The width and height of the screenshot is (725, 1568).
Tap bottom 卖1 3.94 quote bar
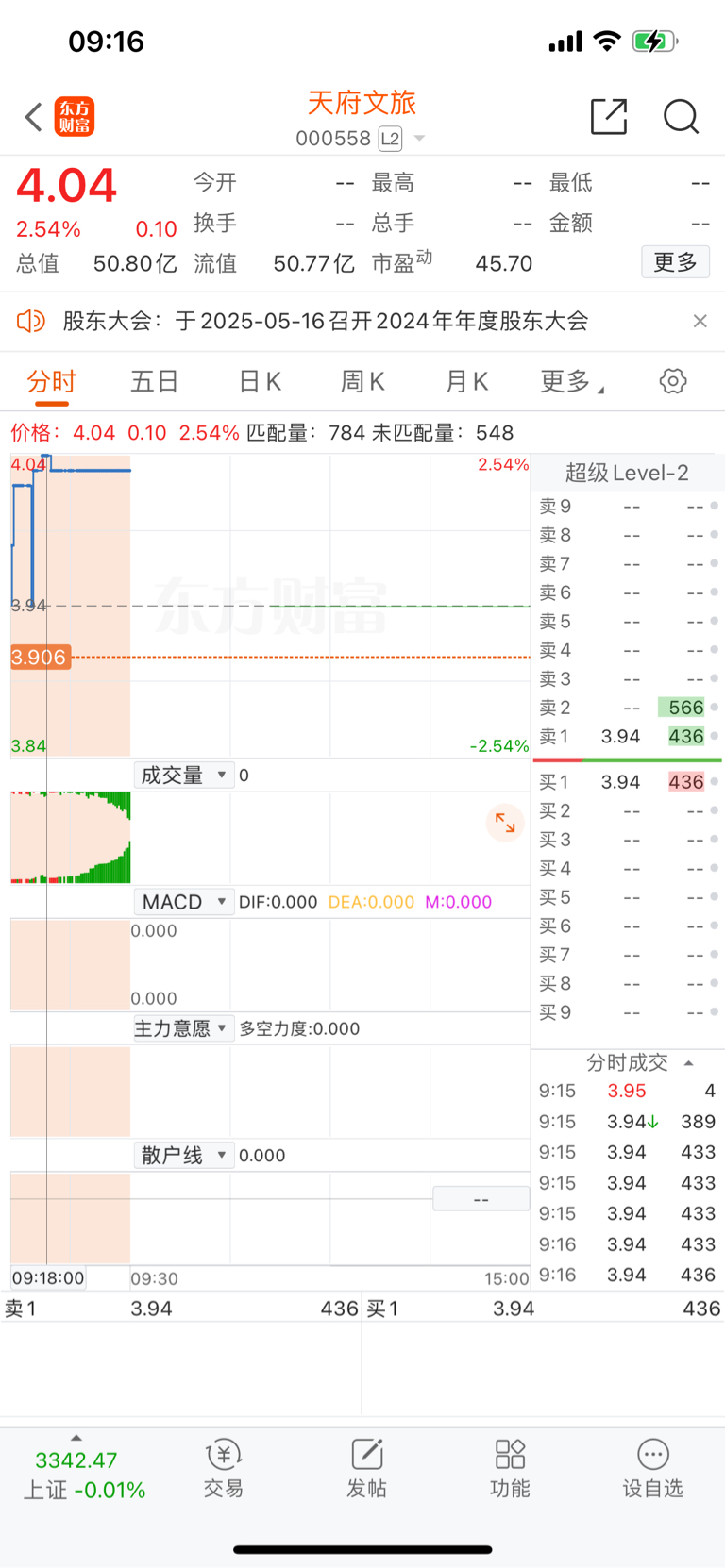click(180, 1309)
